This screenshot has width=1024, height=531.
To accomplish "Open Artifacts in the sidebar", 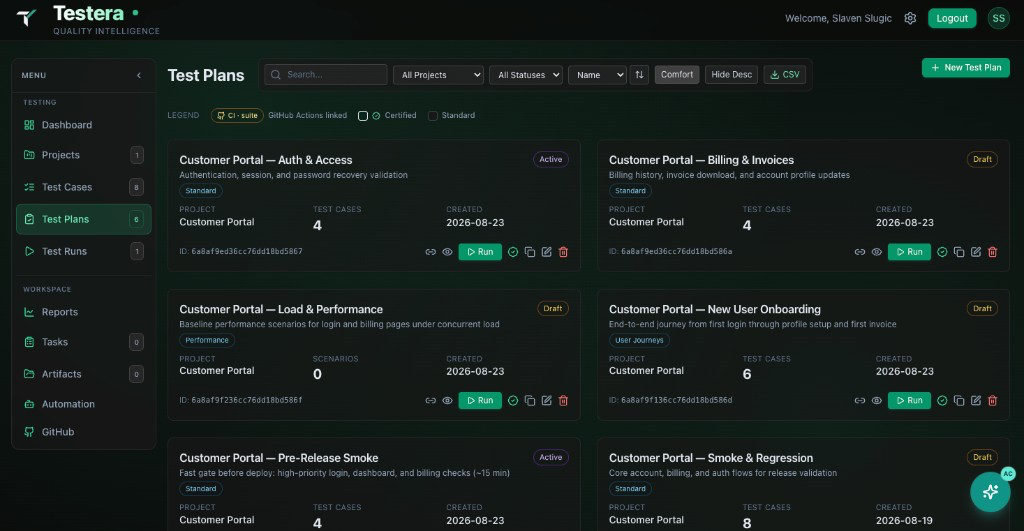I will tap(84, 374).
